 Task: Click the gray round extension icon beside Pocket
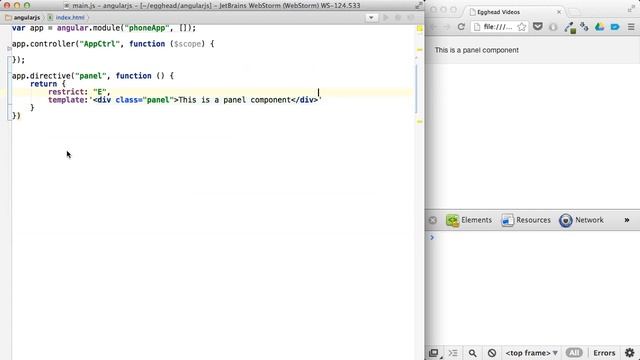[x=553, y=27]
